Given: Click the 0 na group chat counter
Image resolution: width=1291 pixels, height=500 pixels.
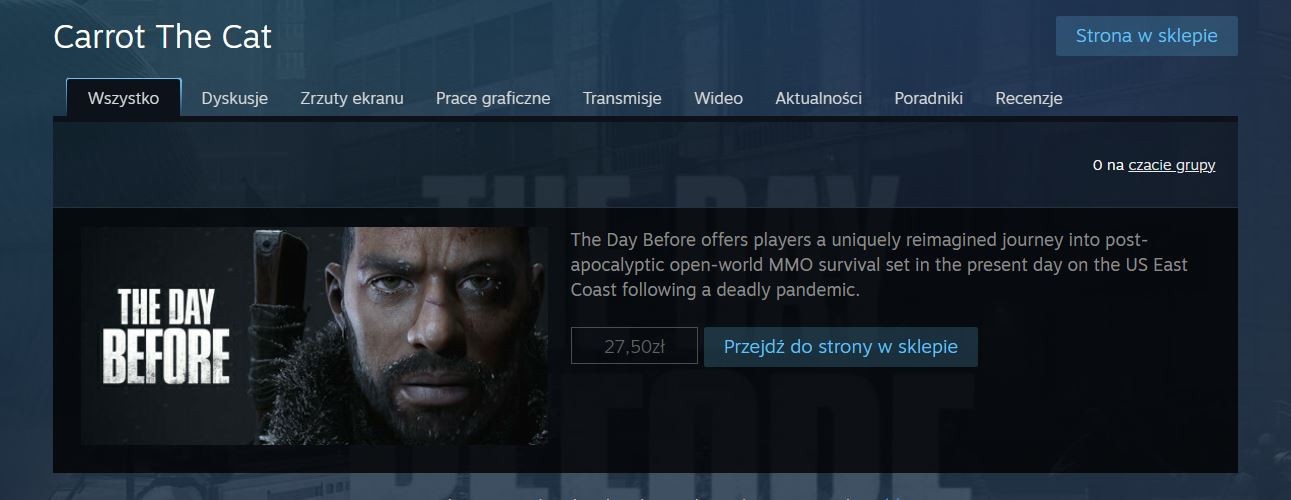Looking at the screenshot, I should [x=1109, y=165].
